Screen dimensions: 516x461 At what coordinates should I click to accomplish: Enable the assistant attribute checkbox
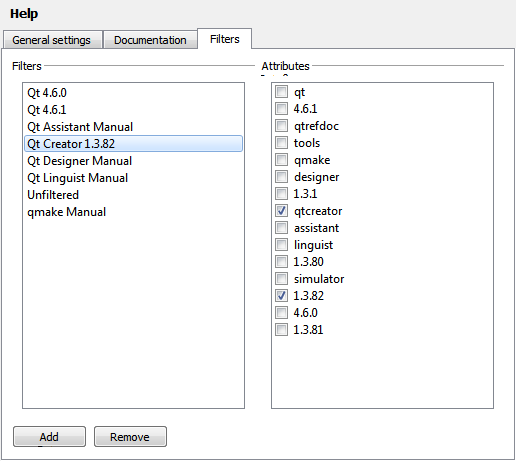click(282, 228)
